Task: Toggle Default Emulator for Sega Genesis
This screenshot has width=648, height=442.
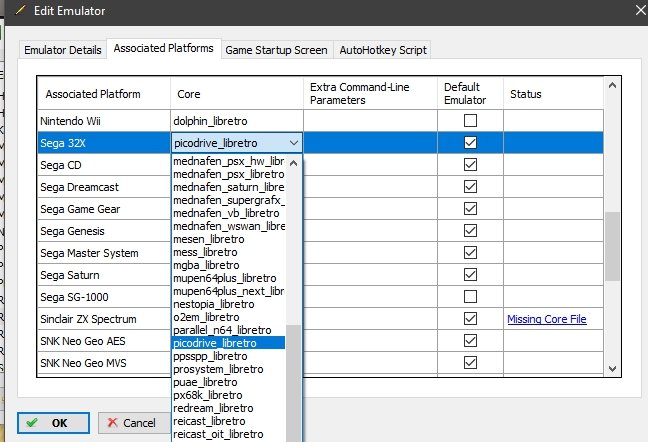Action: [x=470, y=231]
